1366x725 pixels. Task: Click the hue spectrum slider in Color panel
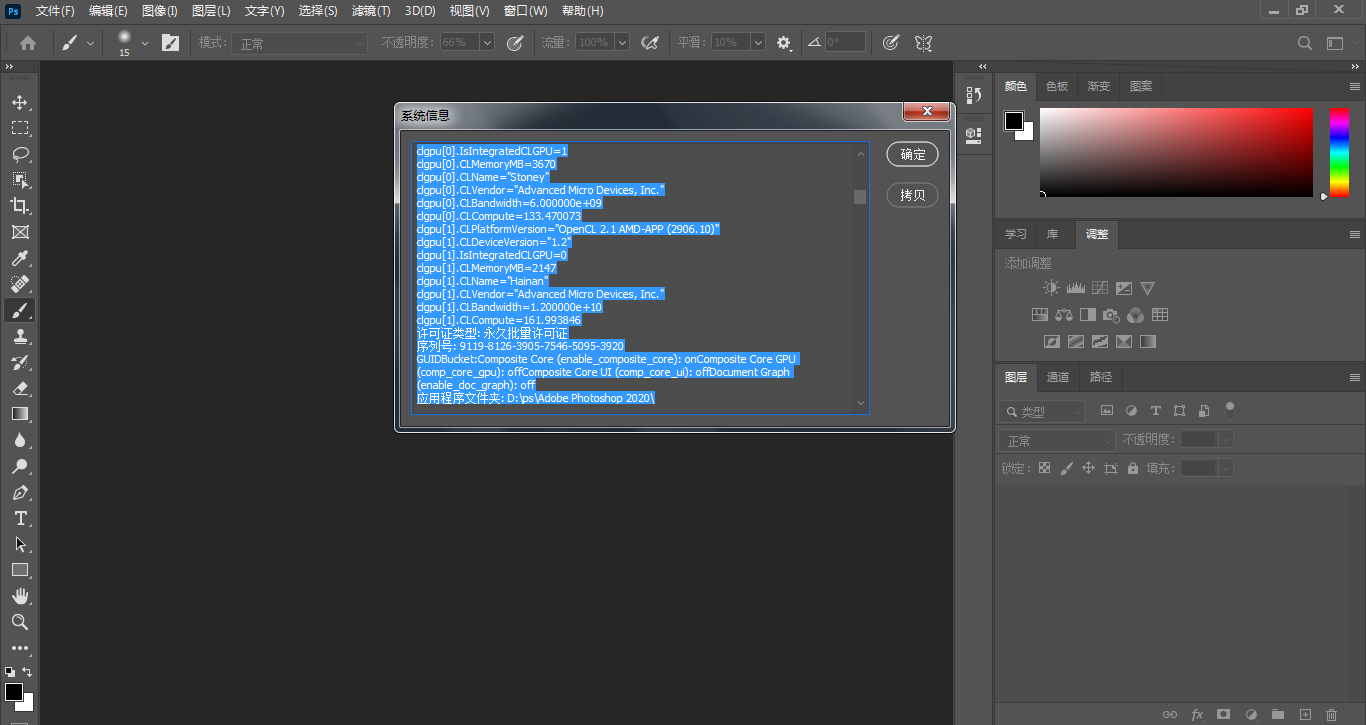(1338, 152)
